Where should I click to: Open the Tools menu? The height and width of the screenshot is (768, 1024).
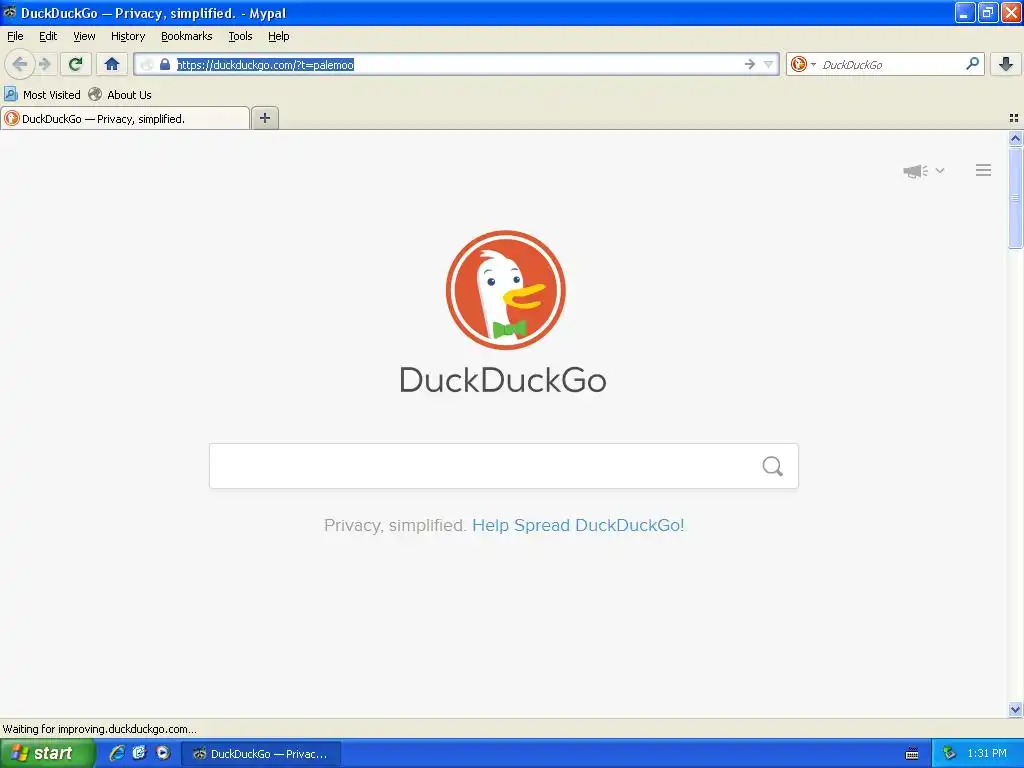coord(240,36)
